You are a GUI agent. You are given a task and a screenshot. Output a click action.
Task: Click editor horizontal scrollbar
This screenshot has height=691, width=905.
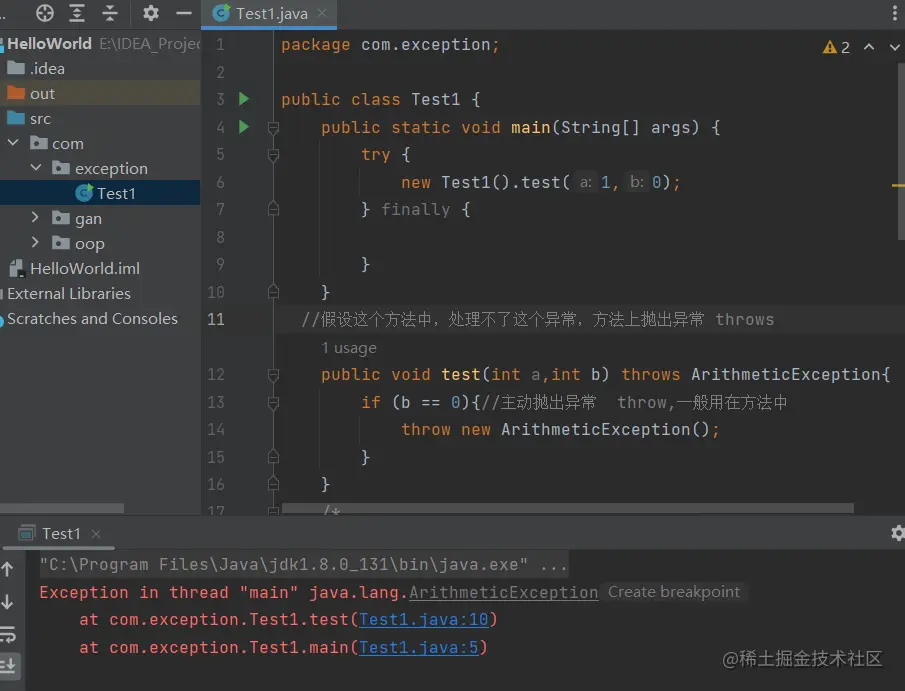567,508
